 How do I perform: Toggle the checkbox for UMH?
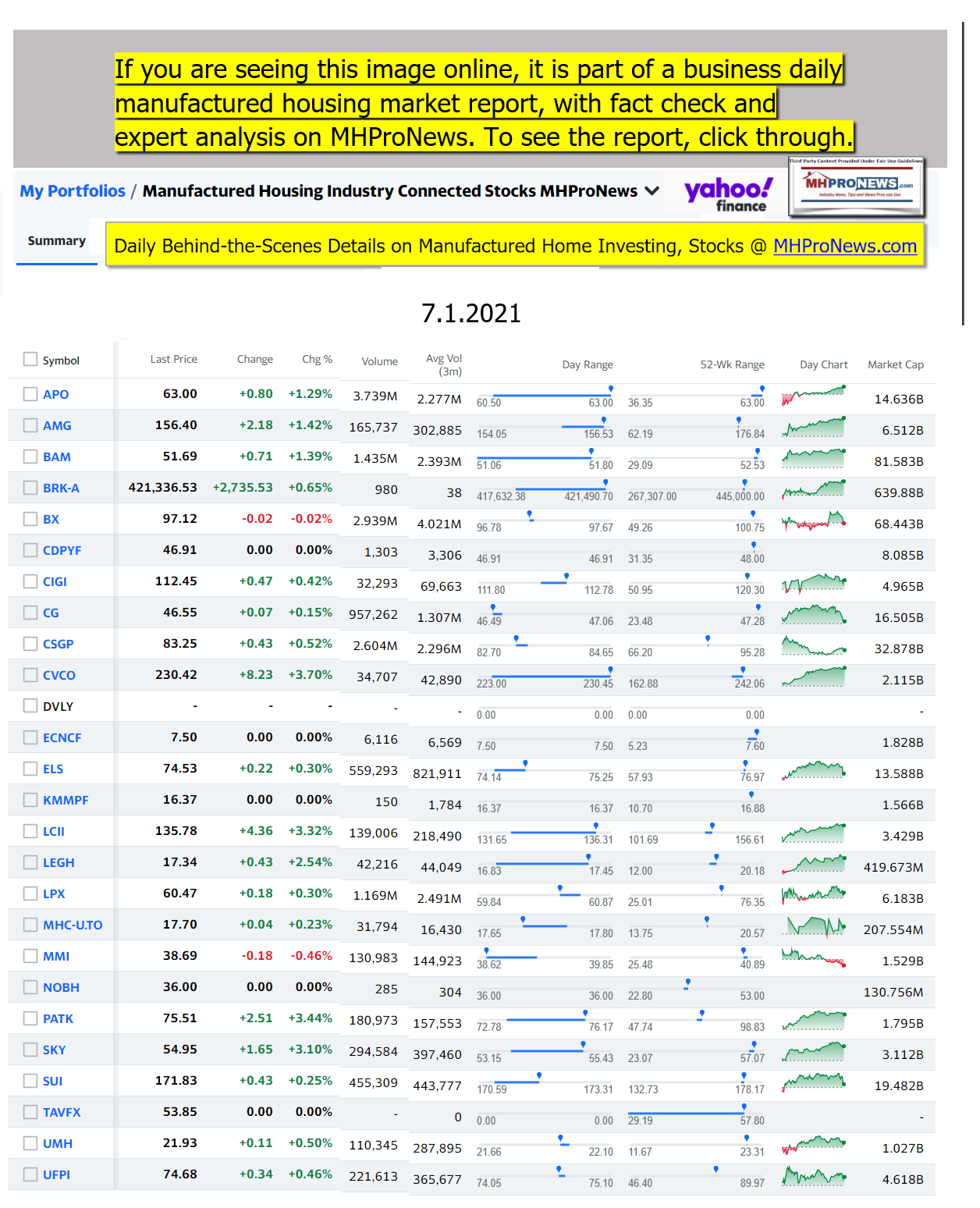tap(30, 1143)
